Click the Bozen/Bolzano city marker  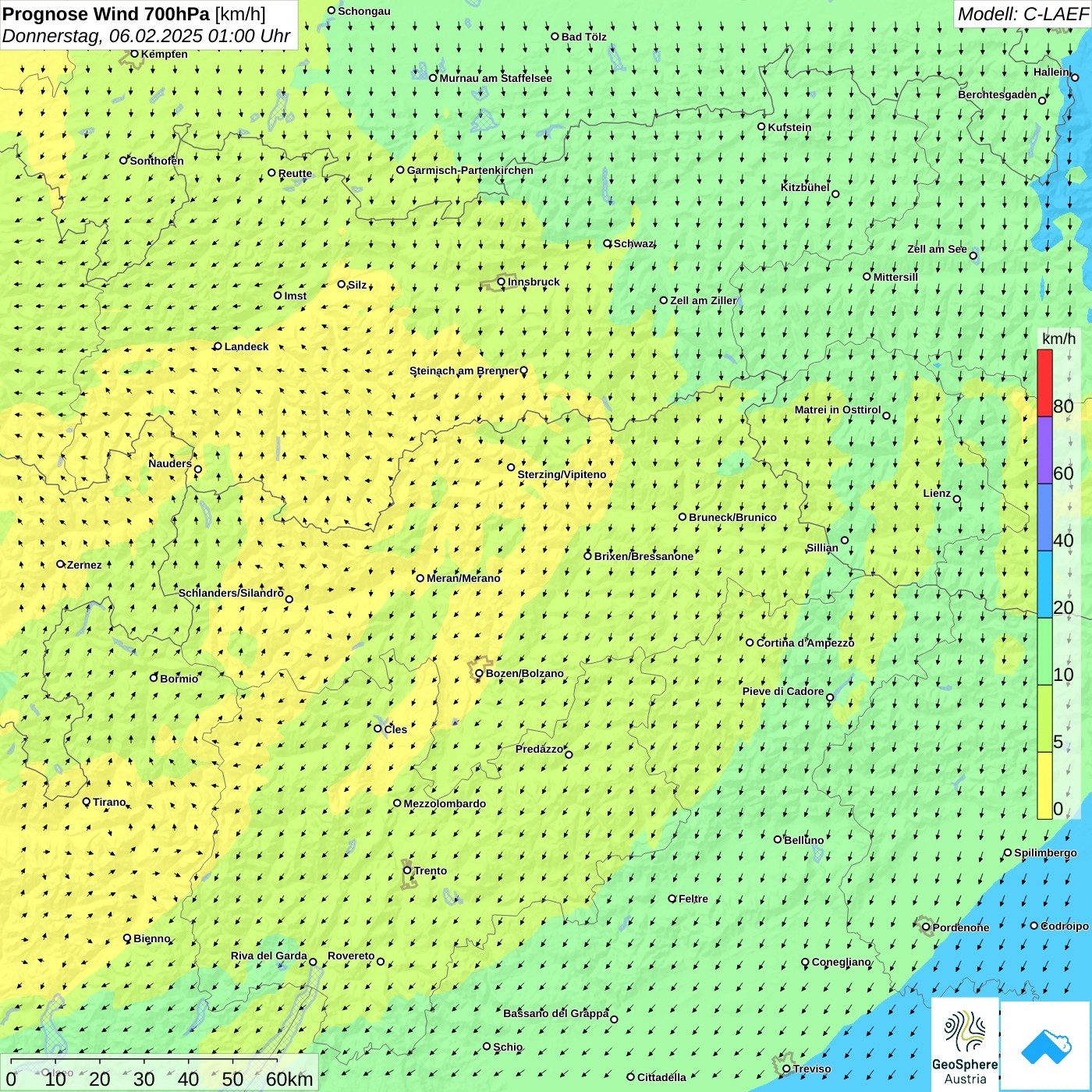coord(479,673)
